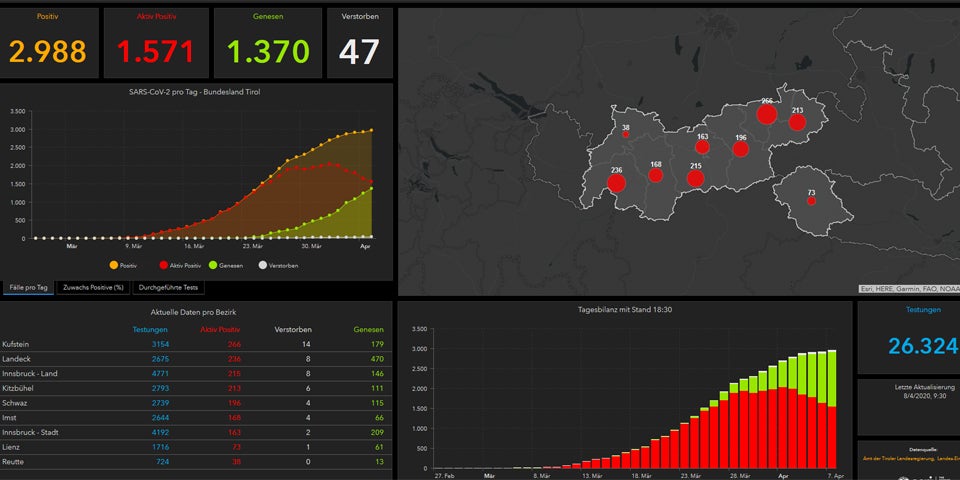The height and width of the screenshot is (480, 960).
Task: Switch to the Zuwachs Positive (%) tab
Action: click(92, 288)
